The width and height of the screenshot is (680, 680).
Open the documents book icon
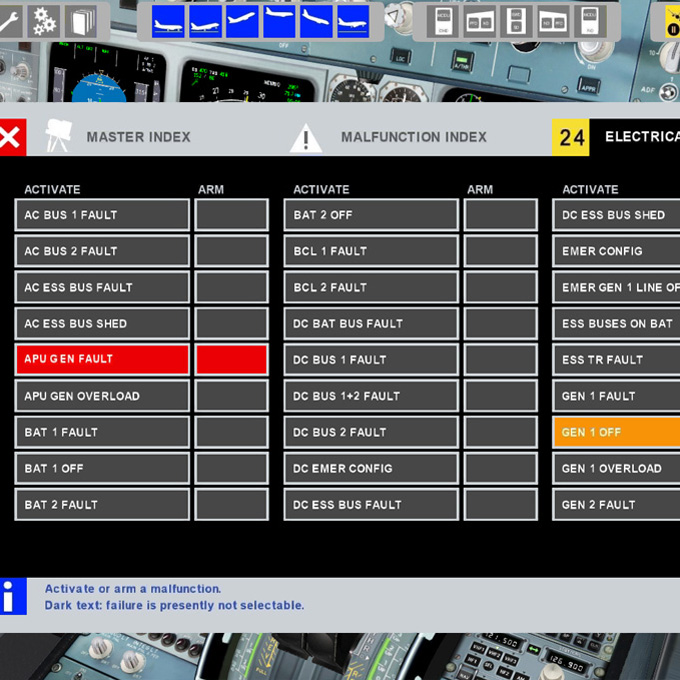click(x=81, y=21)
